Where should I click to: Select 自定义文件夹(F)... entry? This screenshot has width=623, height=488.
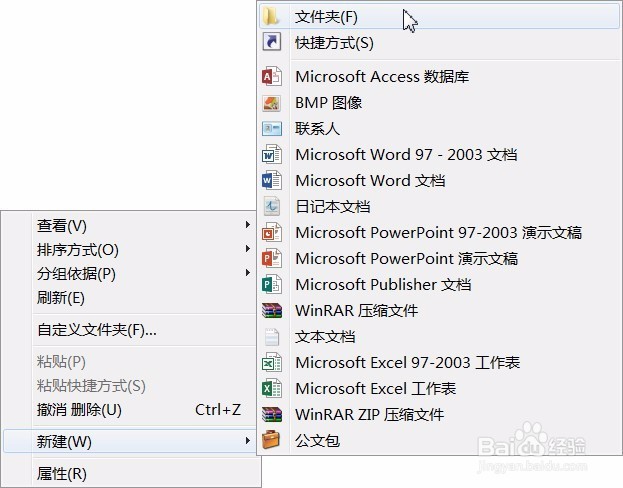(x=130, y=330)
